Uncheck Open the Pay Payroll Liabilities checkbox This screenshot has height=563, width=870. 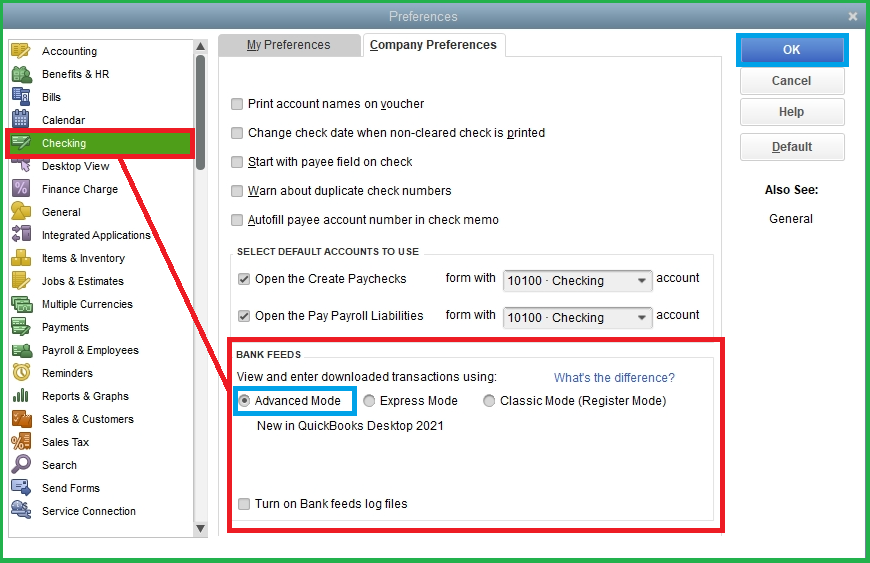click(x=244, y=316)
